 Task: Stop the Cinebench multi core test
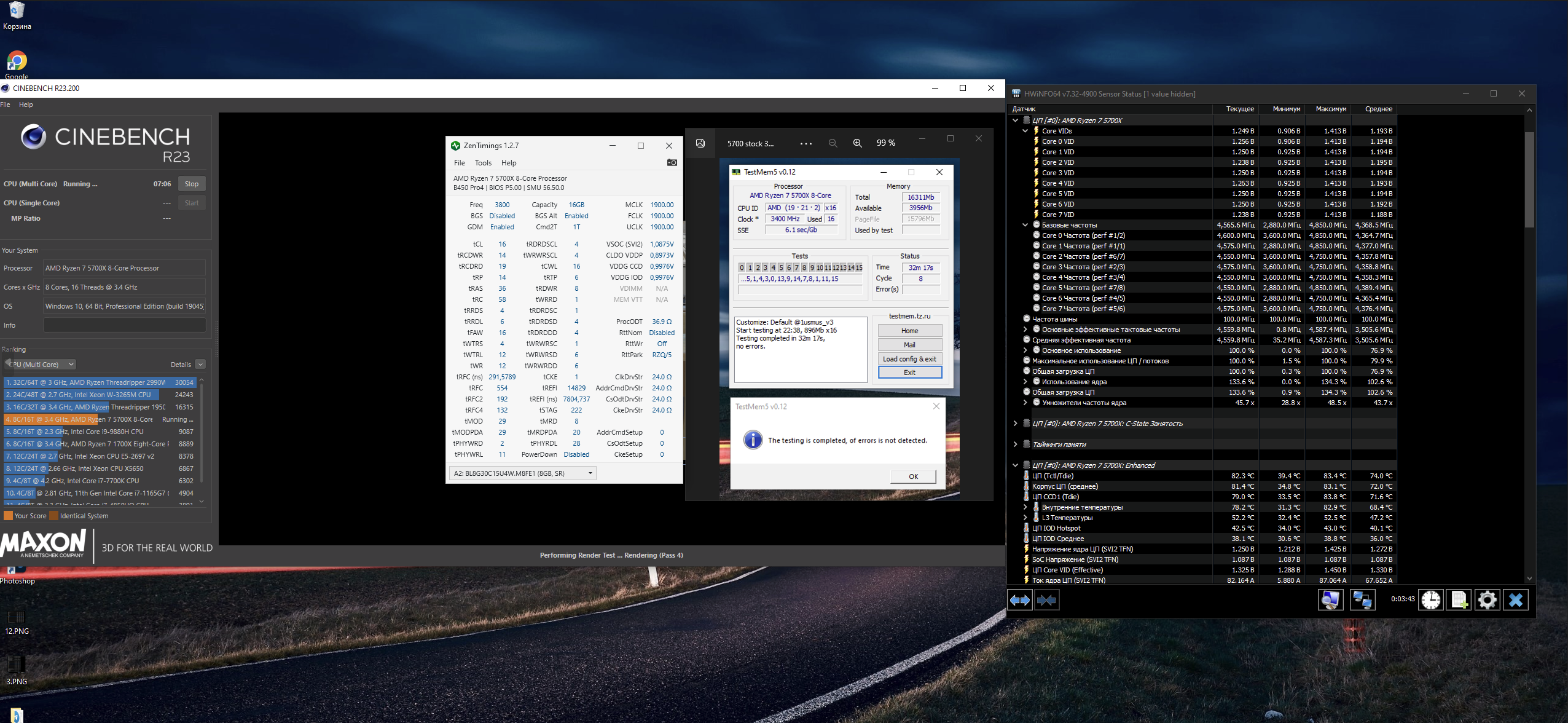pos(192,184)
